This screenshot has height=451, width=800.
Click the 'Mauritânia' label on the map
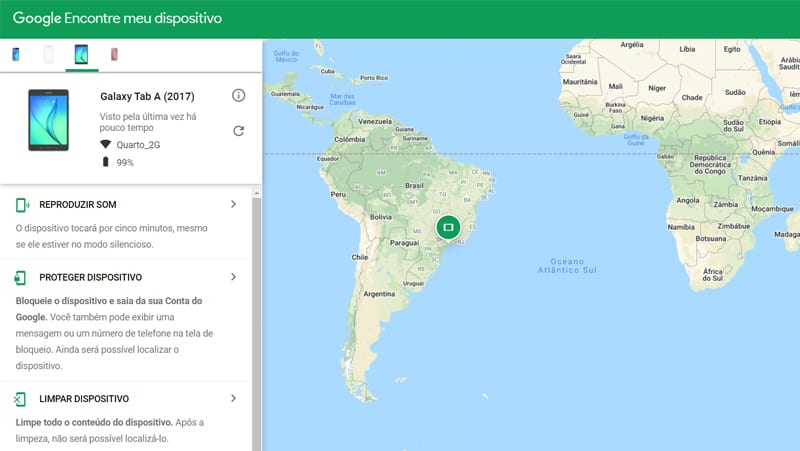[x=580, y=82]
